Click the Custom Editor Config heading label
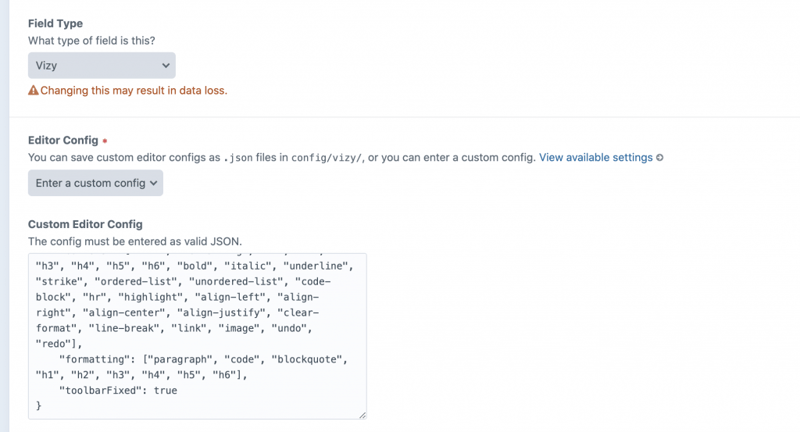The width and height of the screenshot is (800, 432). [85, 224]
